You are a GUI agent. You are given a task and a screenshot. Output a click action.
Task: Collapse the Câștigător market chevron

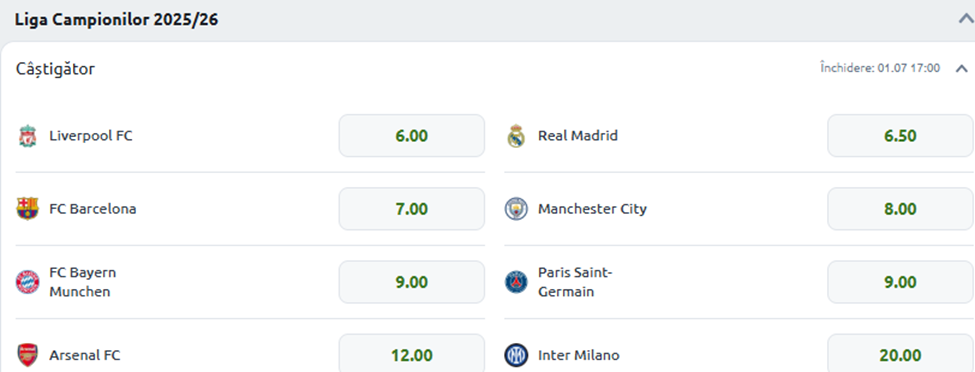pos(961,68)
